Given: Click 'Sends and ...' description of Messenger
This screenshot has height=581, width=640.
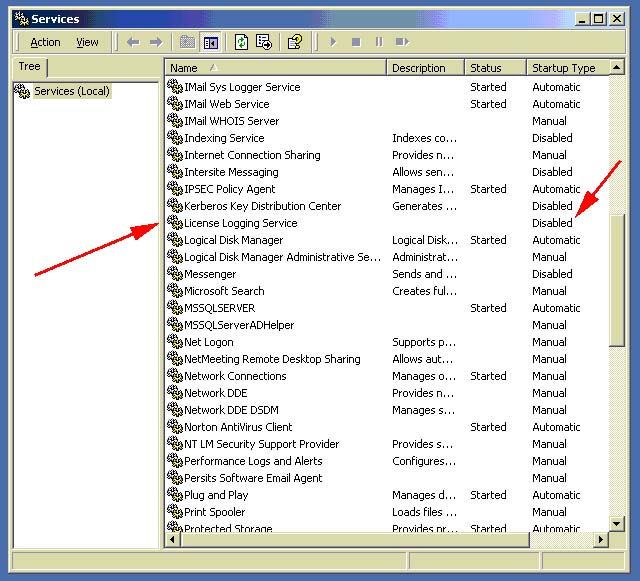Looking at the screenshot, I should 424,274.
